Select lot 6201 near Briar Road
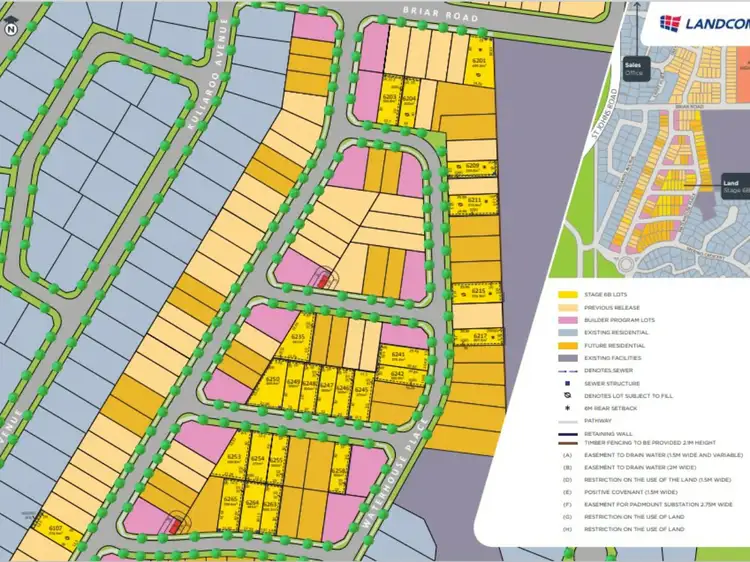 tap(479, 63)
